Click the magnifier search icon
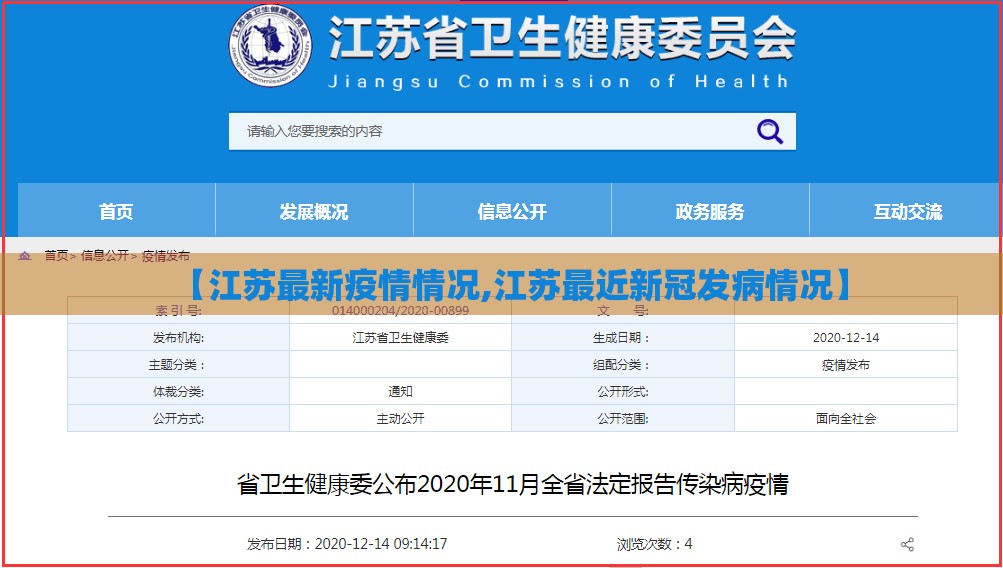The image size is (1003, 568). click(x=770, y=132)
